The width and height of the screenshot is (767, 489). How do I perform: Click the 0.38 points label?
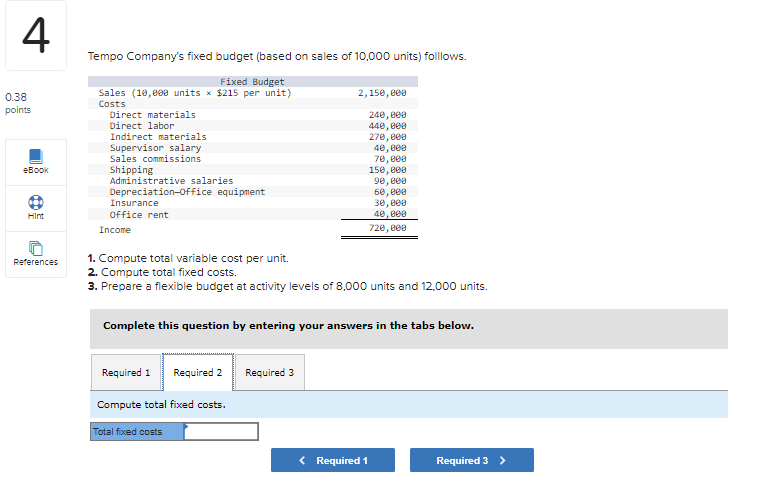pyautogui.click(x=18, y=103)
